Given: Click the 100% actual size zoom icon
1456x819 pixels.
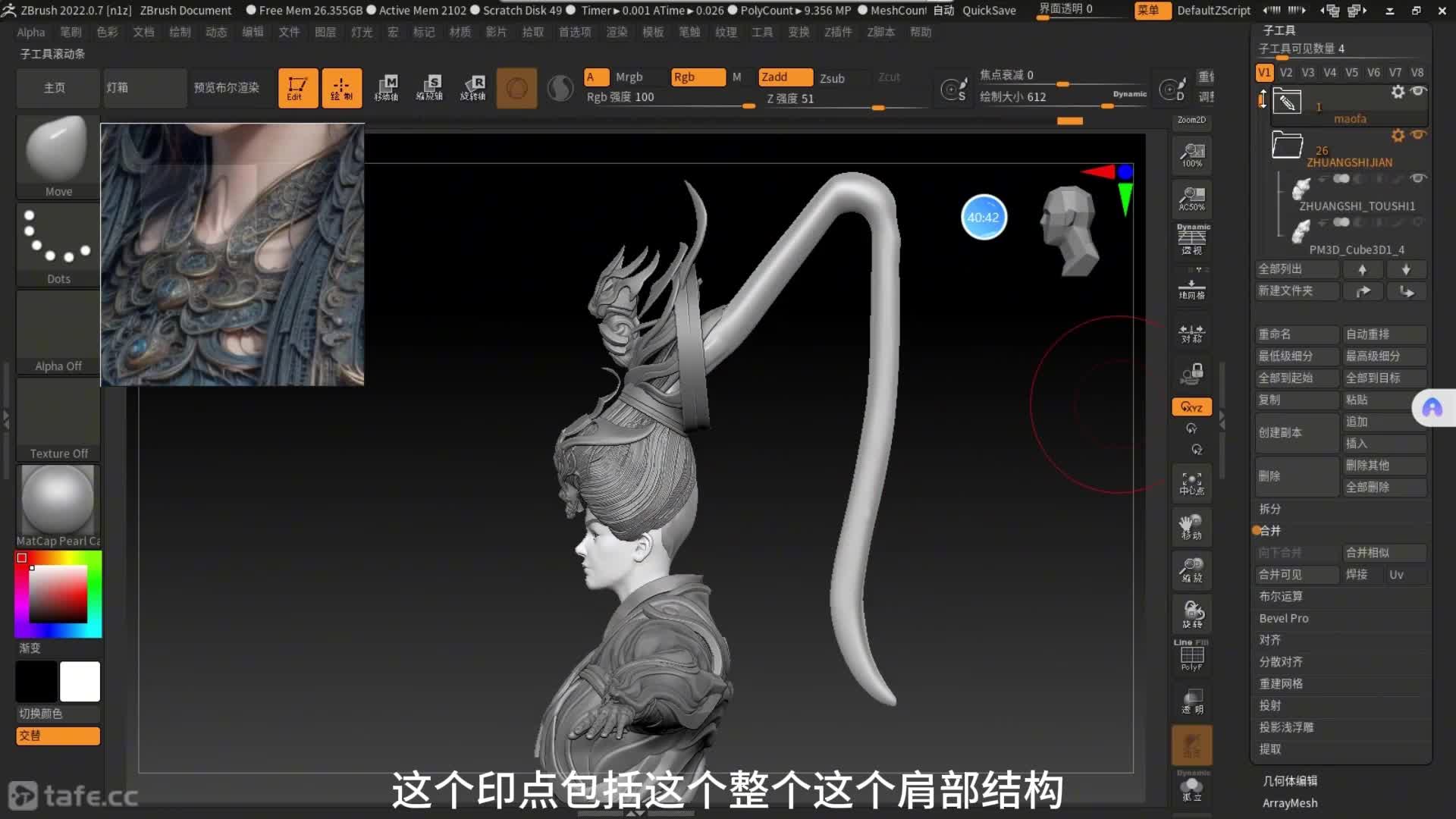Looking at the screenshot, I should tap(1192, 155).
